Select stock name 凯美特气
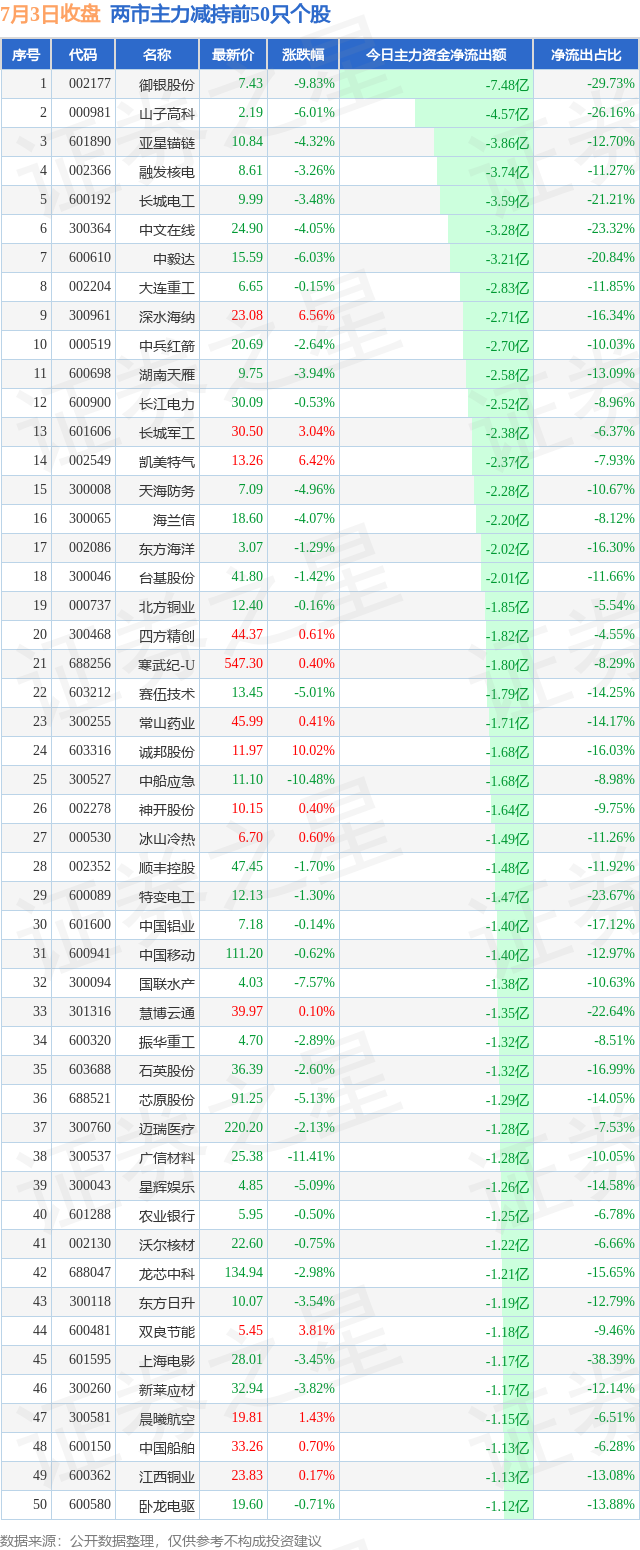This screenshot has width=640, height=1550. tap(167, 461)
